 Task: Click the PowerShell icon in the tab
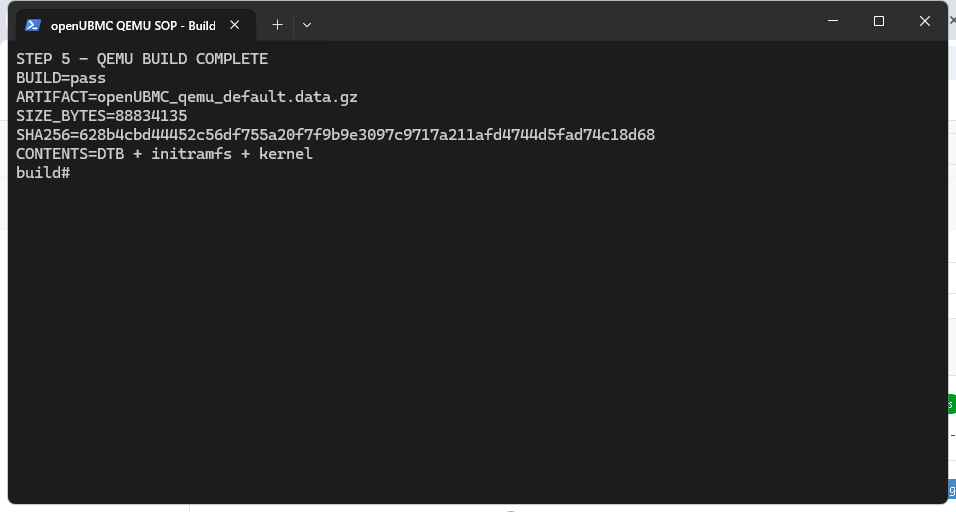33,25
